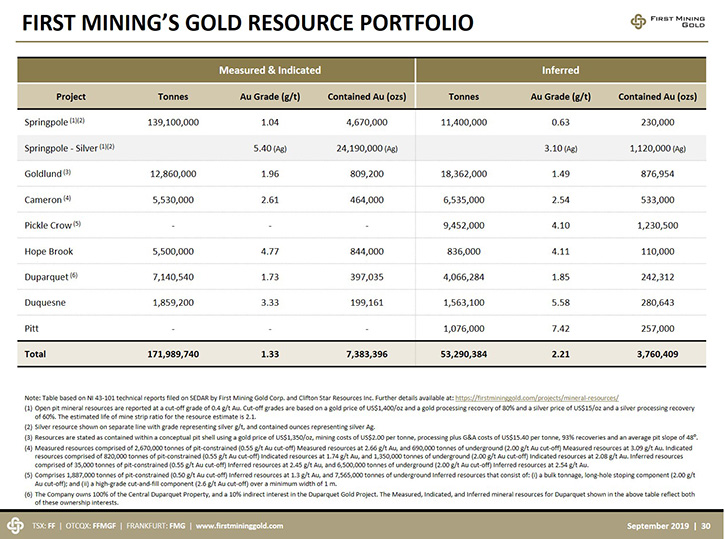Viewport: 725px width, 539px height.
Task: Click the 1,859,200 Duquesne tonnes
Action: click(x=173, y=302)
